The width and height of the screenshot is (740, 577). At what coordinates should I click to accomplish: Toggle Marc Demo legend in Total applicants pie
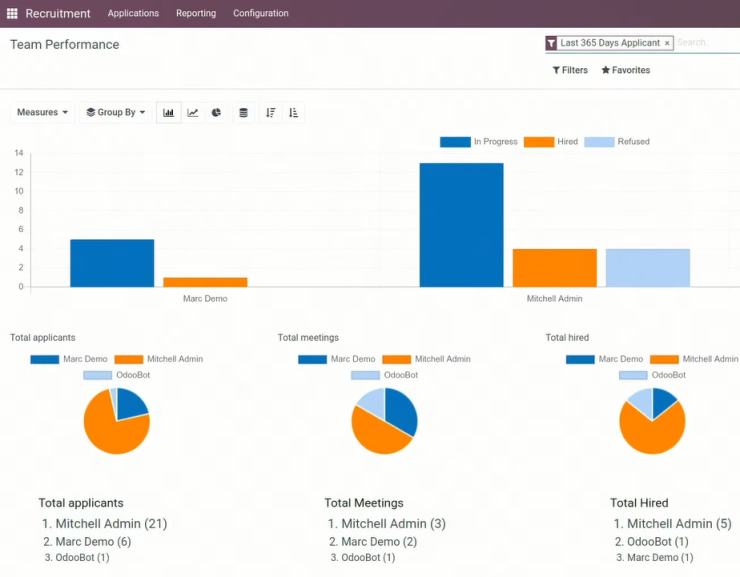click(69, 359)
